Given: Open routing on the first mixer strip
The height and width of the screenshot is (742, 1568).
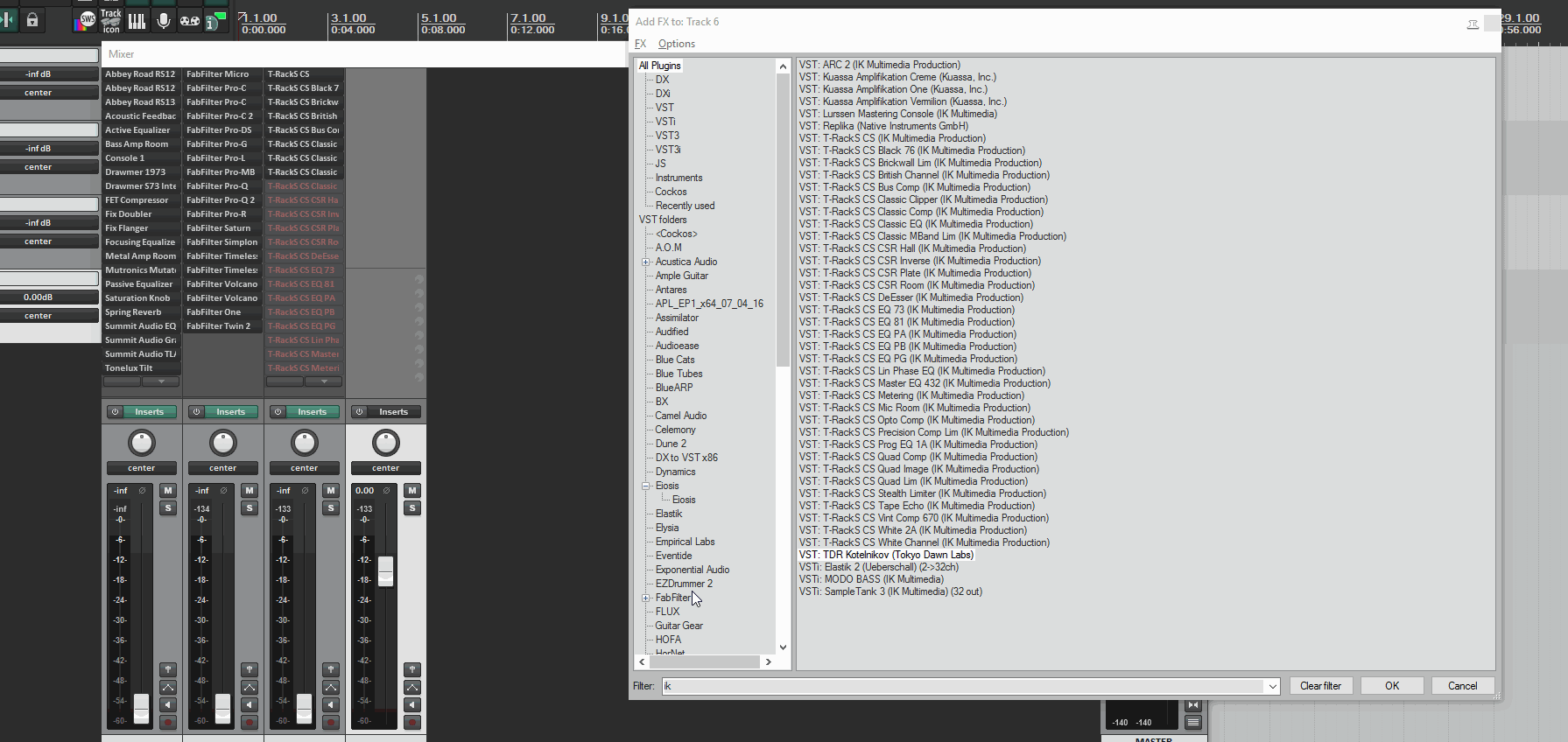Looking at the screenshot, I should (168, 669).
